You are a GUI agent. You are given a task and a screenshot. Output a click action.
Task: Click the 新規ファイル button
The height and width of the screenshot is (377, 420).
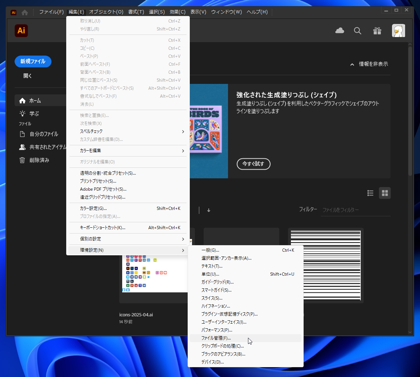click(33, 61)
